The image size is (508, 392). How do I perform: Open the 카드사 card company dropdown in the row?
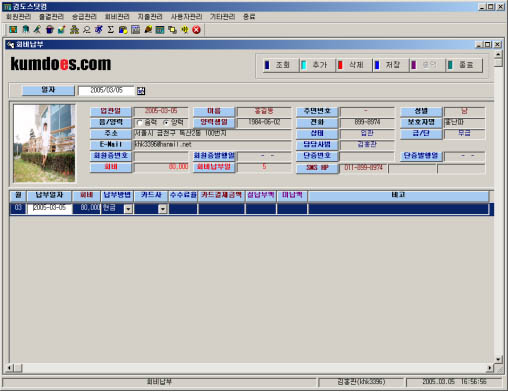[162, 209]
